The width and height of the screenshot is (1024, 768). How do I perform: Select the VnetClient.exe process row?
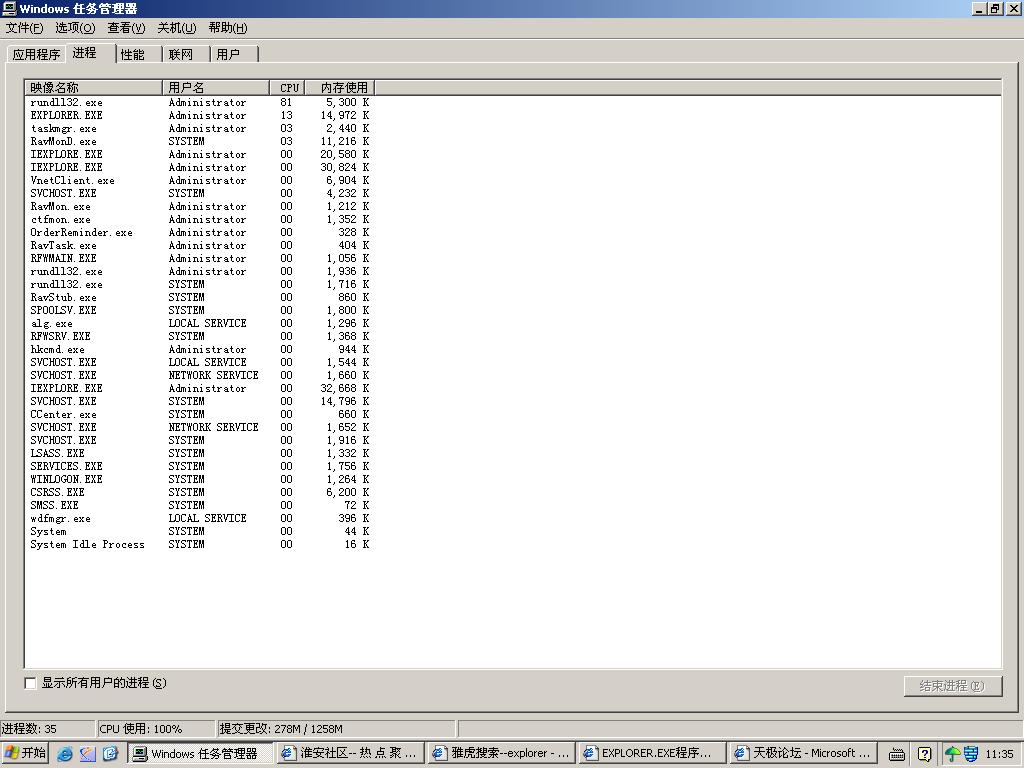pyautogui.click(x=200, y=180)
